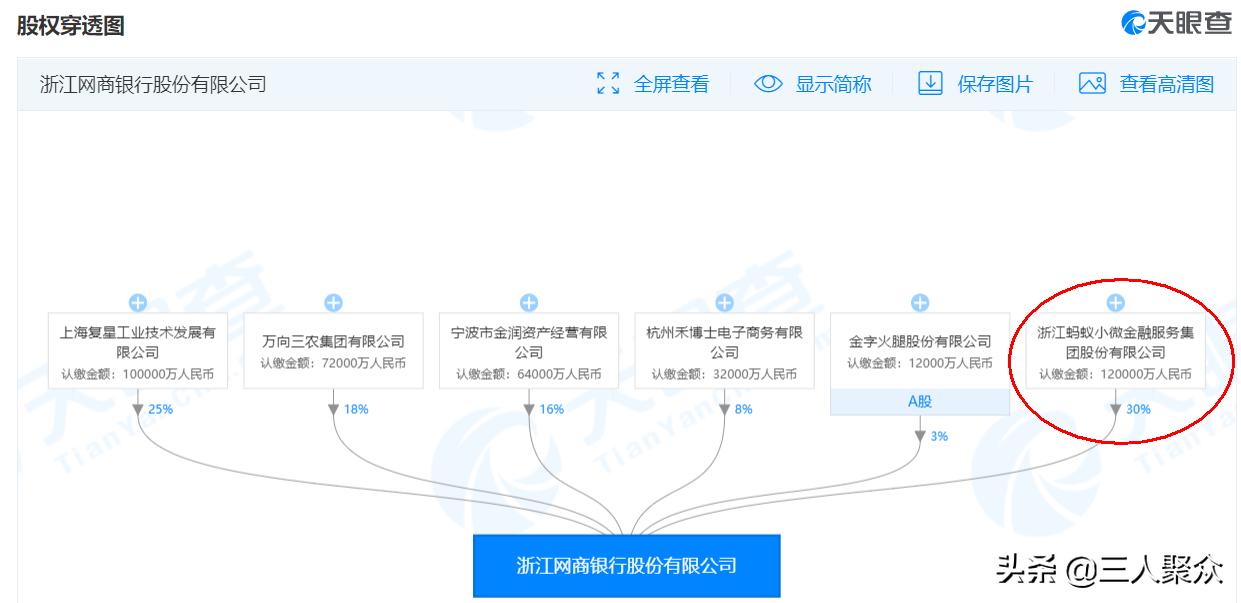Click the 天眼查 logo icon

coord(1132,25)
